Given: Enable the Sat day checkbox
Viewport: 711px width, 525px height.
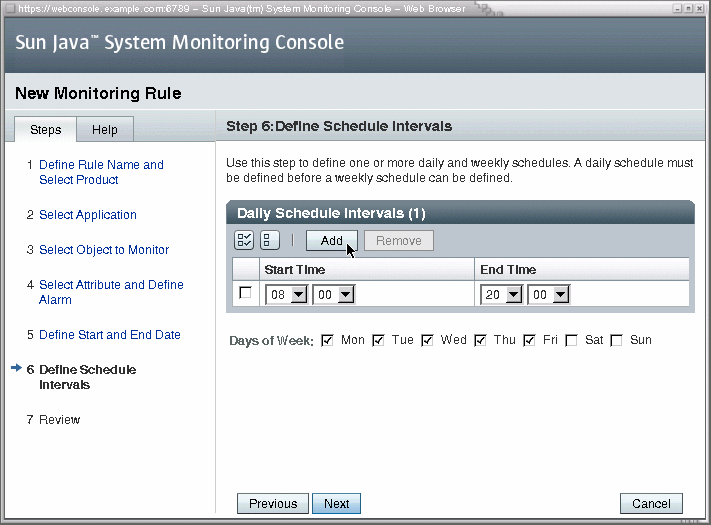Looking at the screenshot, I should point(571,340).
